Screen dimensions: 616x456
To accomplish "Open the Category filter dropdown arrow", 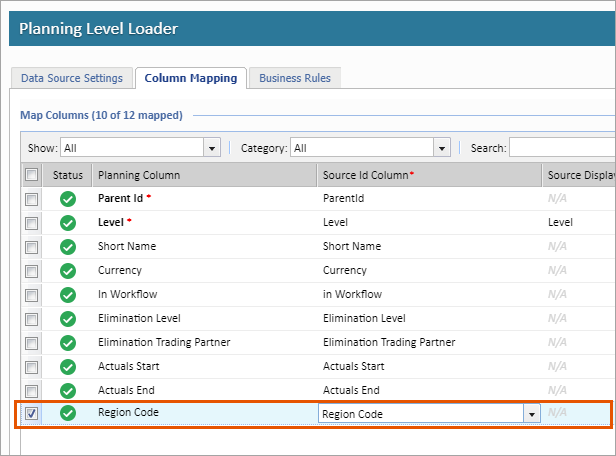I will coord(442,148).
